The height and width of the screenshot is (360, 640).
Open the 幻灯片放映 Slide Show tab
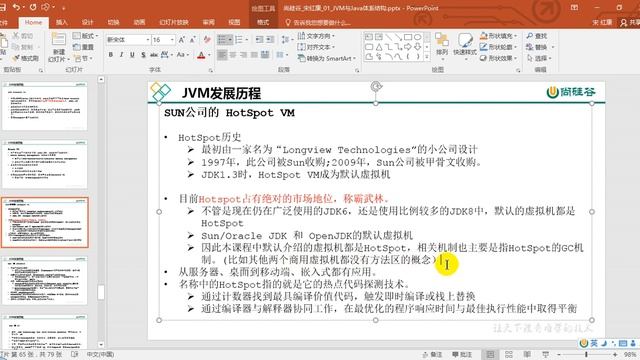[x=174, y=22]
